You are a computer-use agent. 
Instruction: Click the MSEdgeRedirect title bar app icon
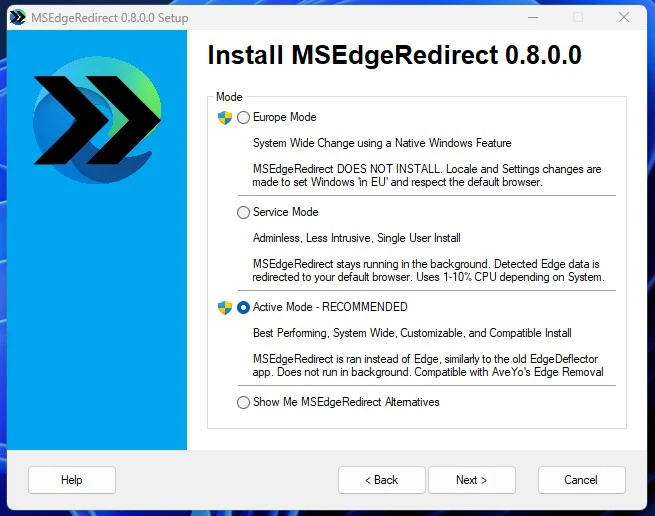click(x=18, y=18)
